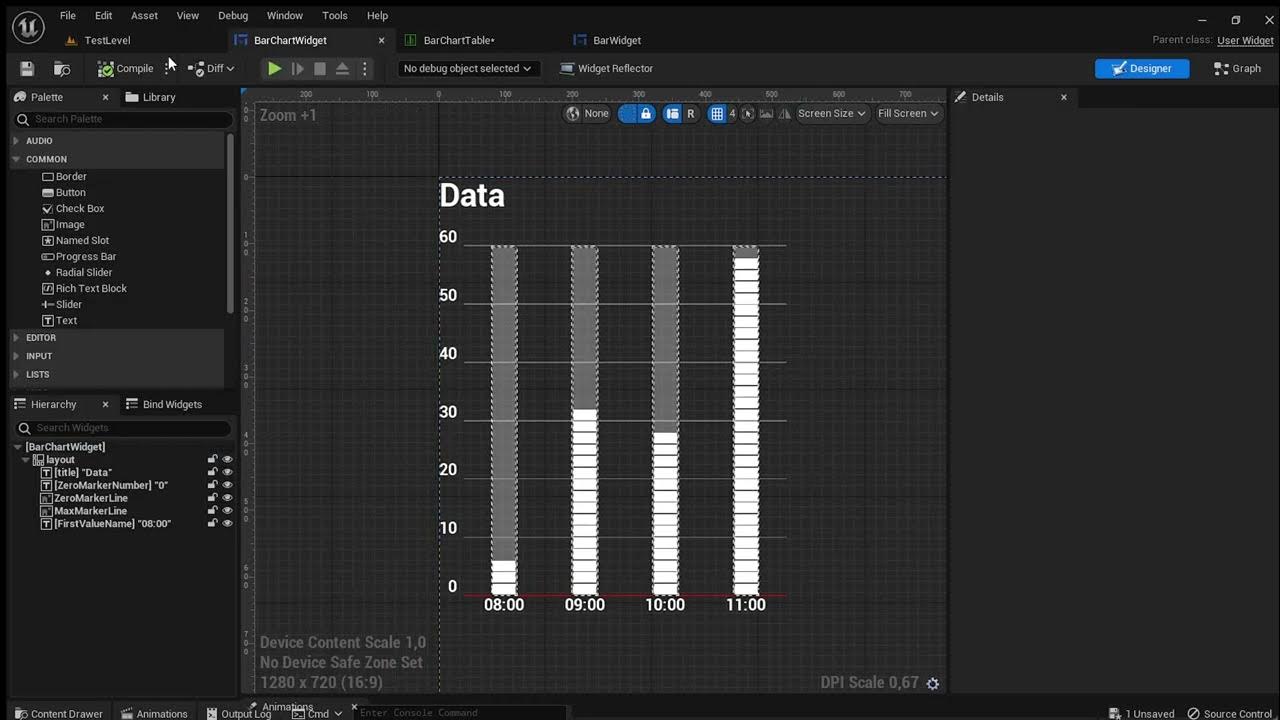Image resolution: width=1280 pixels, height=720 pixels.
Task: Click the Eject icon in toolbar
Action: coord(342,68)
